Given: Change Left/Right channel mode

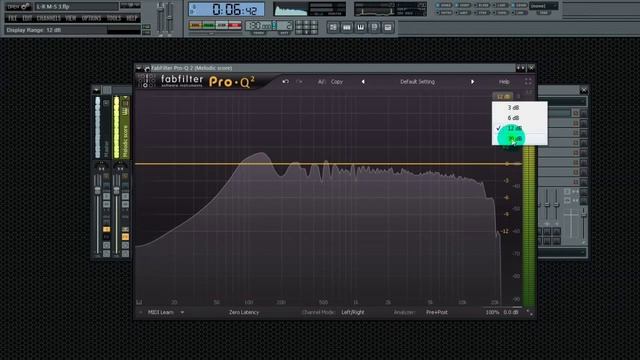Looking at the screenshot, I should click(x=353, y=312).
